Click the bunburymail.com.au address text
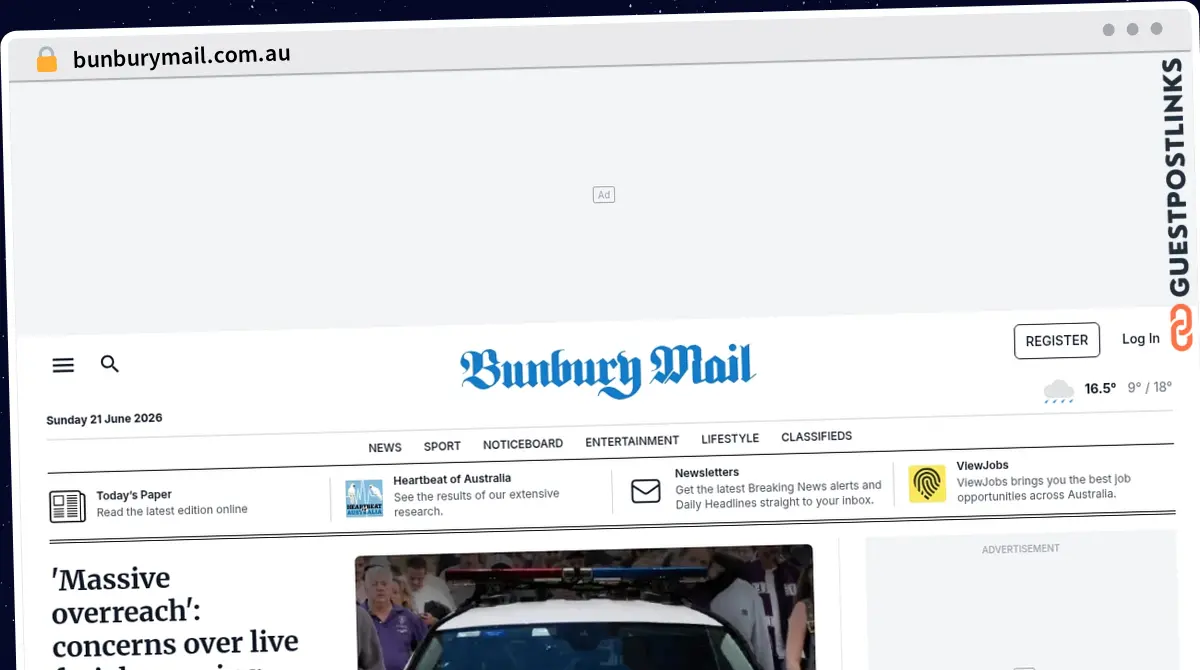Image resolution: width=1200 pixels, height=670 pixels. (x=182, y=56)
